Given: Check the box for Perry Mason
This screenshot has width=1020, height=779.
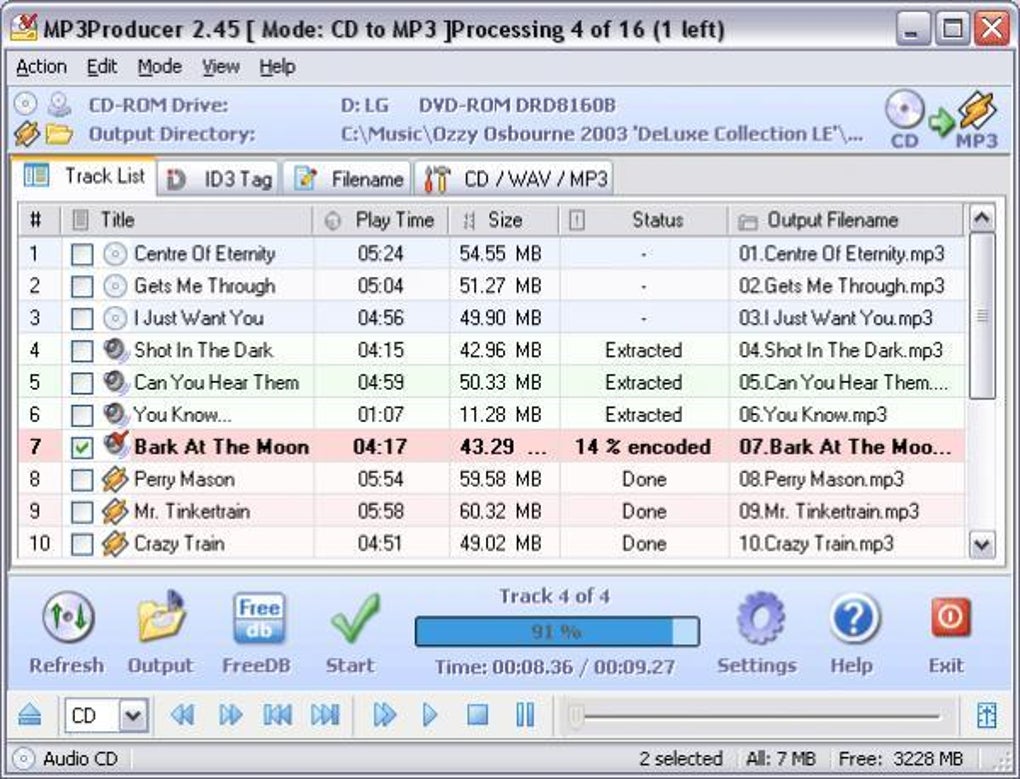Looking at the screenshot, I should [x=82, y=480].
